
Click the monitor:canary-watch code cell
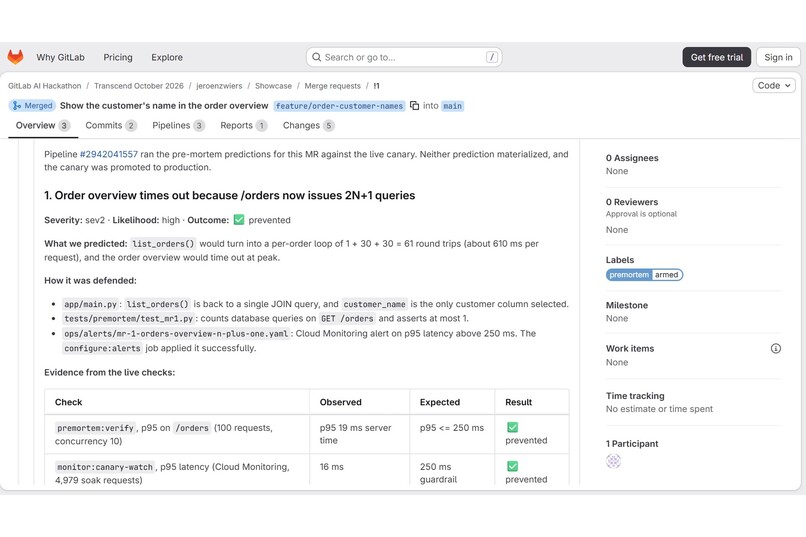pos(105,467)
